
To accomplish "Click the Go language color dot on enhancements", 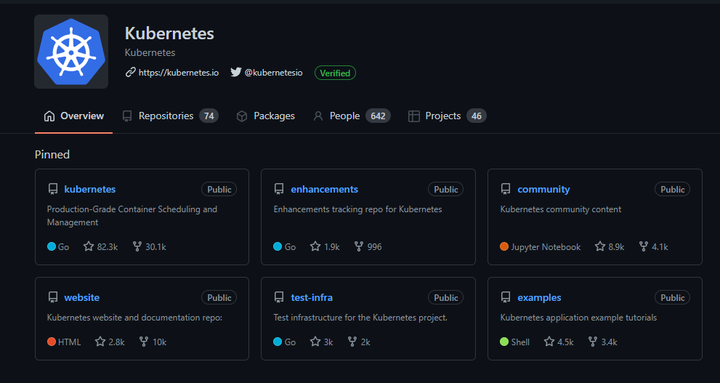I will [277, 247].
